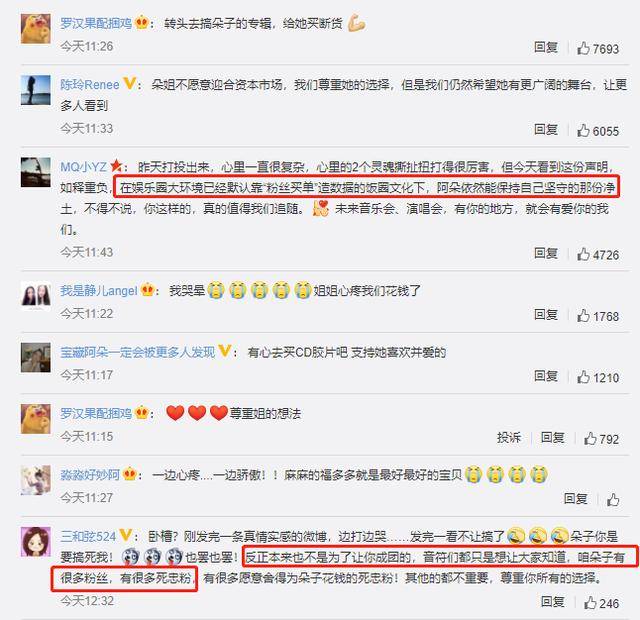This screenshot has height=620, width=640.
Task: Open 罗汉果配掴鸡's profile from top comment
Action: coord(96,23)
